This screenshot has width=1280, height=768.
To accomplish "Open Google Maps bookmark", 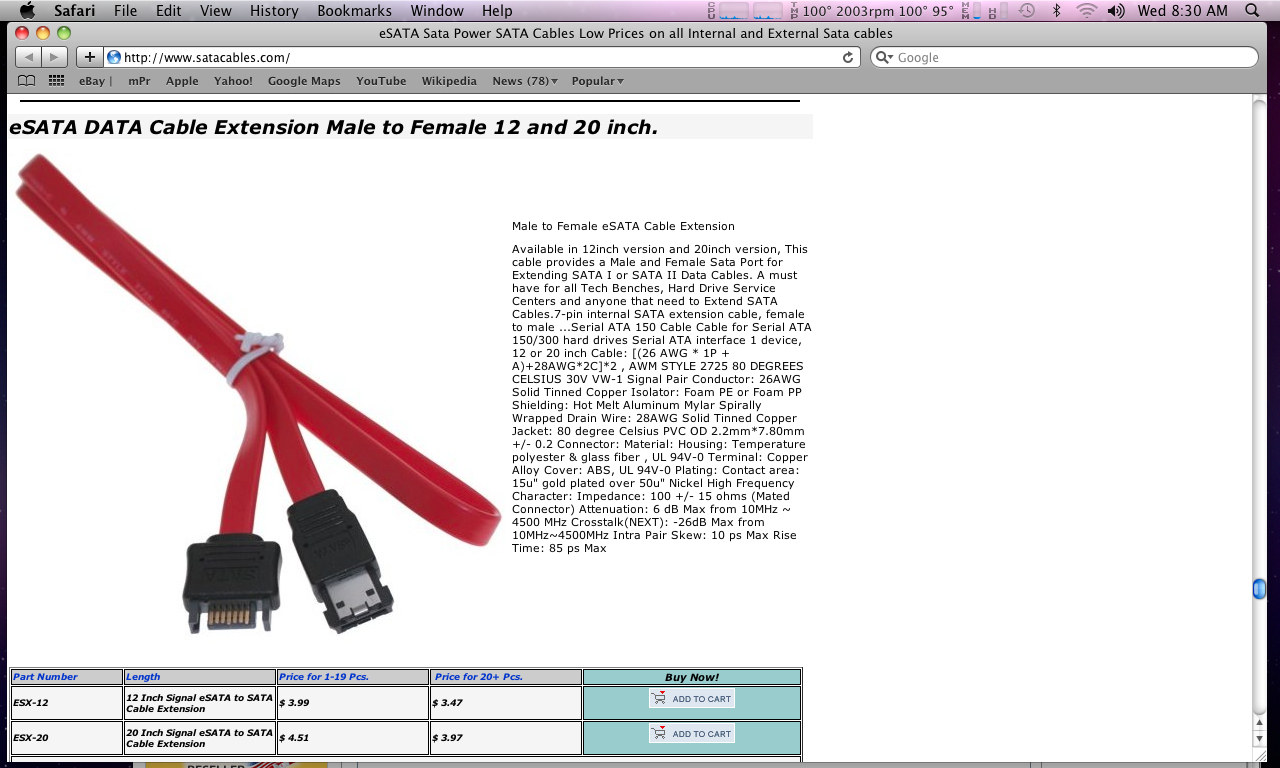I will 304,81.
